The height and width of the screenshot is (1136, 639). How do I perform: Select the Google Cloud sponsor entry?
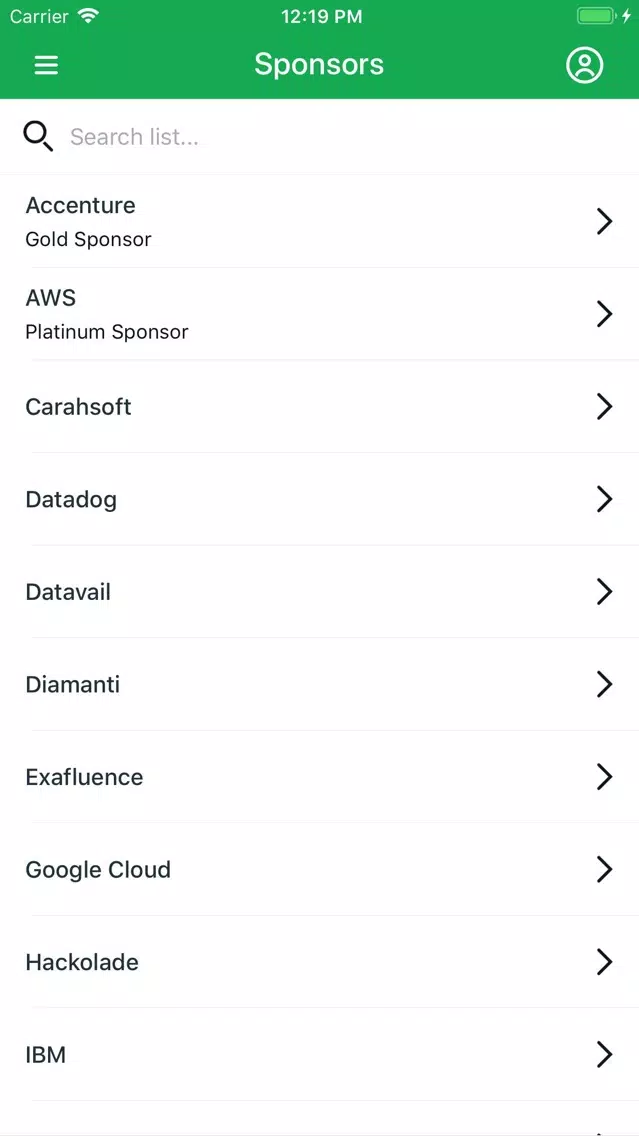tap(320, 869)
